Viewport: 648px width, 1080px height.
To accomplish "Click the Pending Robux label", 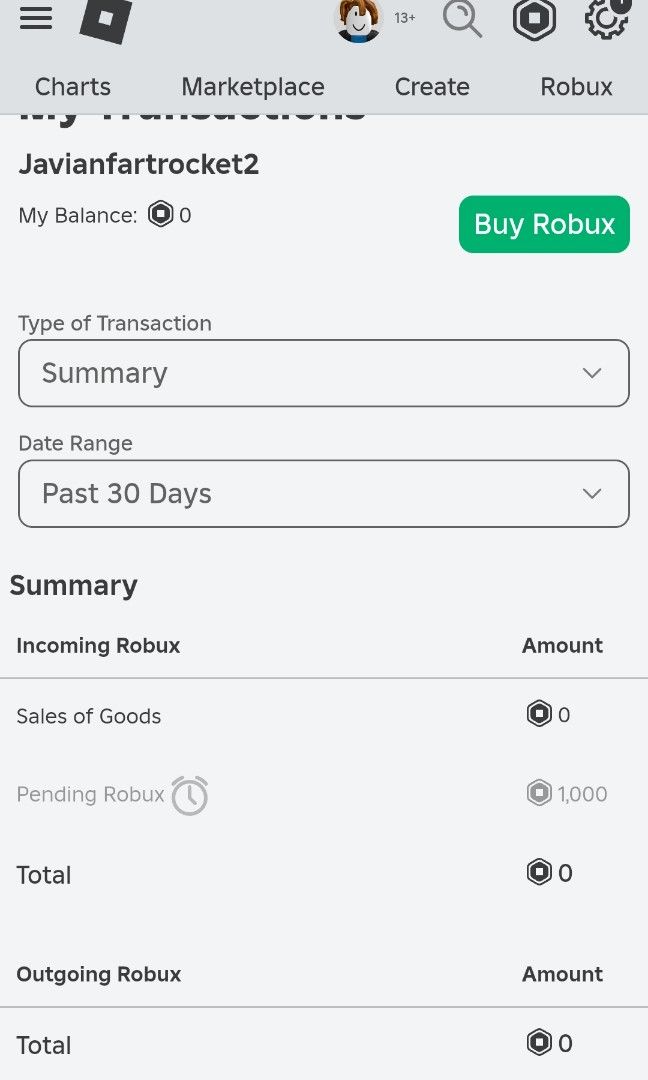I will (x=90, y=794).
